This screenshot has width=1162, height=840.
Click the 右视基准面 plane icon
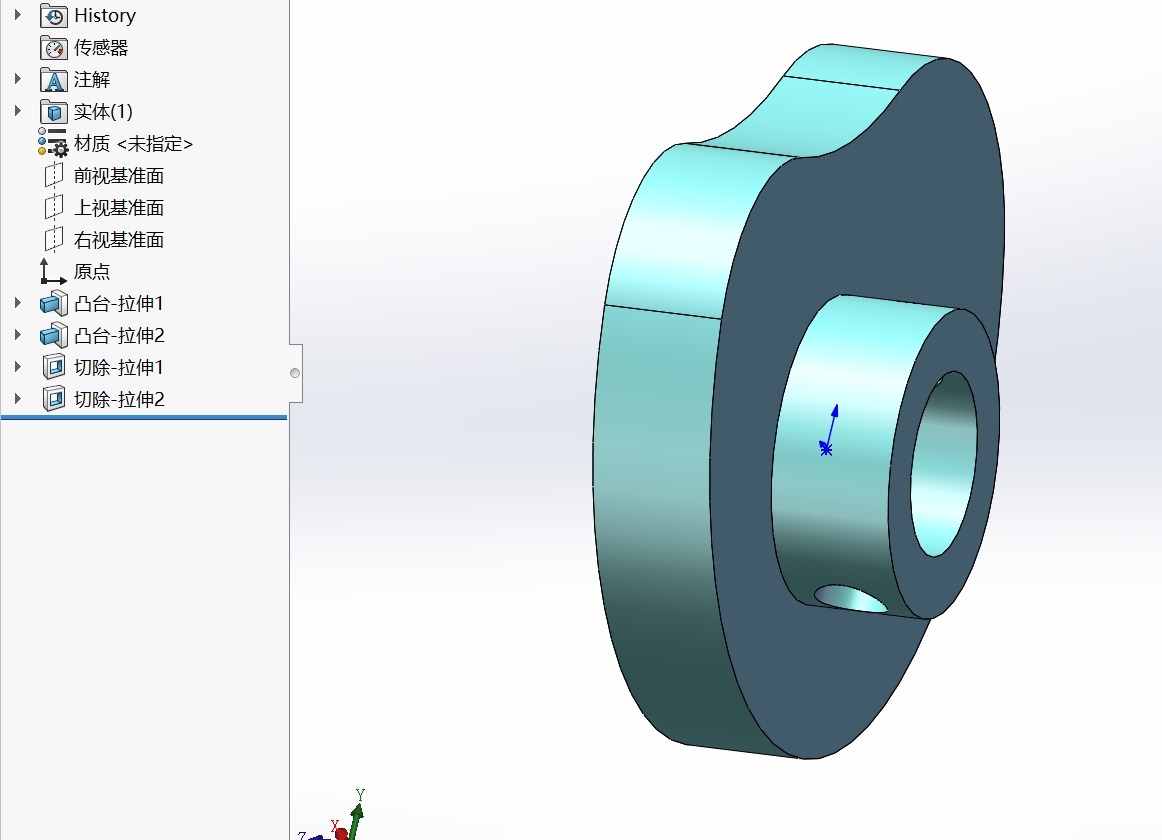53,239
